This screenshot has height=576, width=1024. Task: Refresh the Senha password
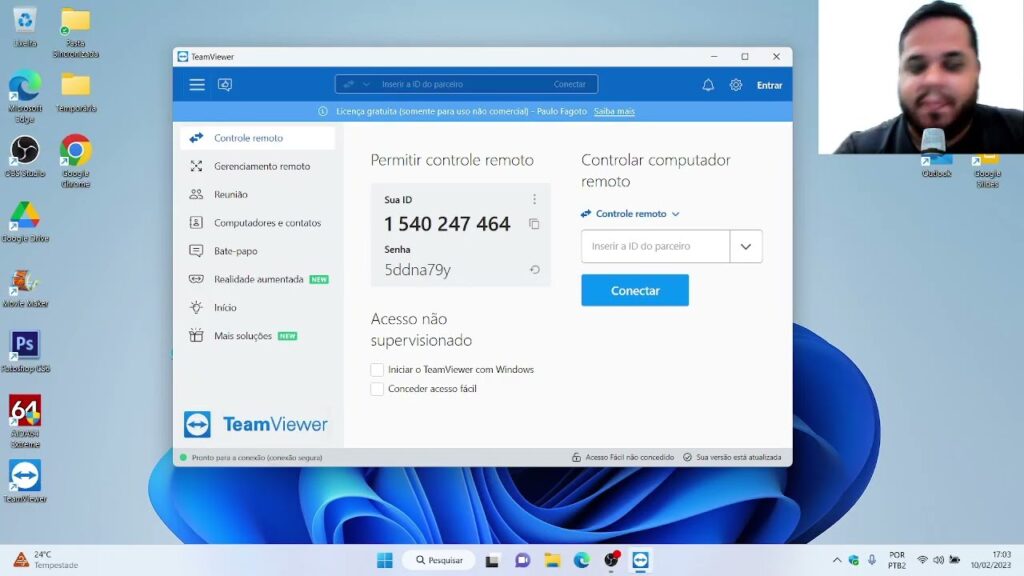tap(534, 270)
